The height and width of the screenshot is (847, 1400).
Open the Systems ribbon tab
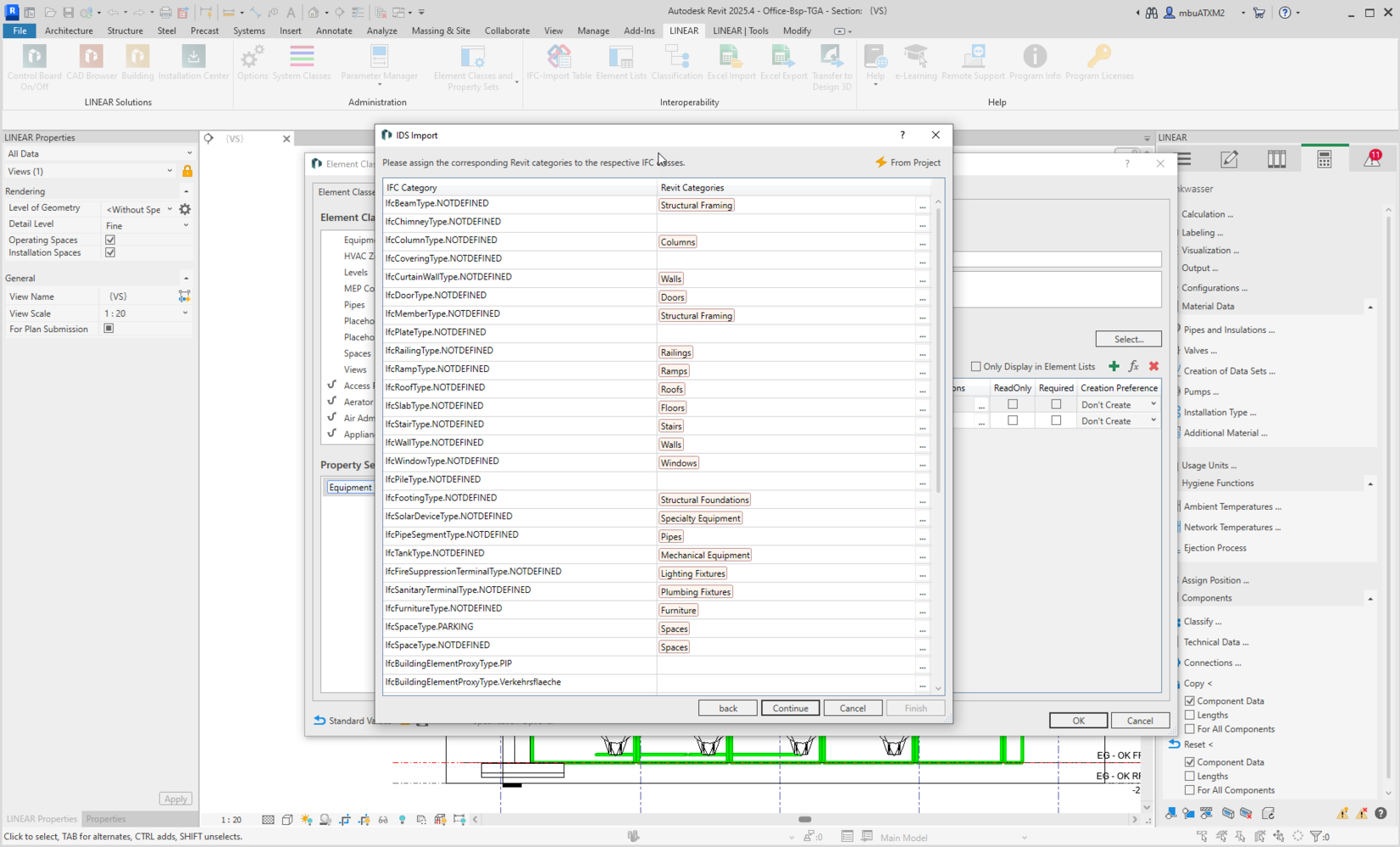(x=249, y=30)
